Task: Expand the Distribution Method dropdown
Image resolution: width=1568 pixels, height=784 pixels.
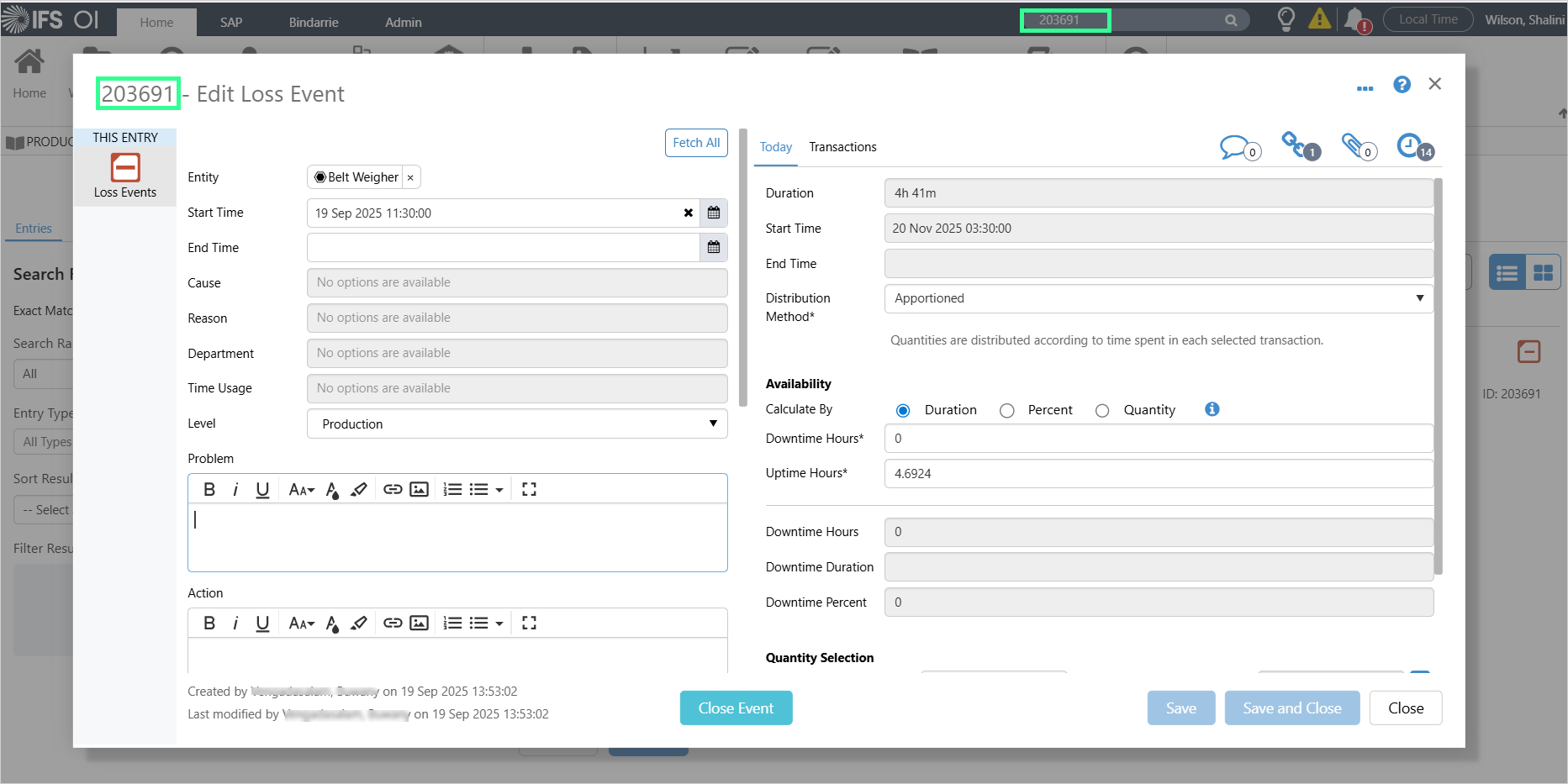Action: 1158,298
